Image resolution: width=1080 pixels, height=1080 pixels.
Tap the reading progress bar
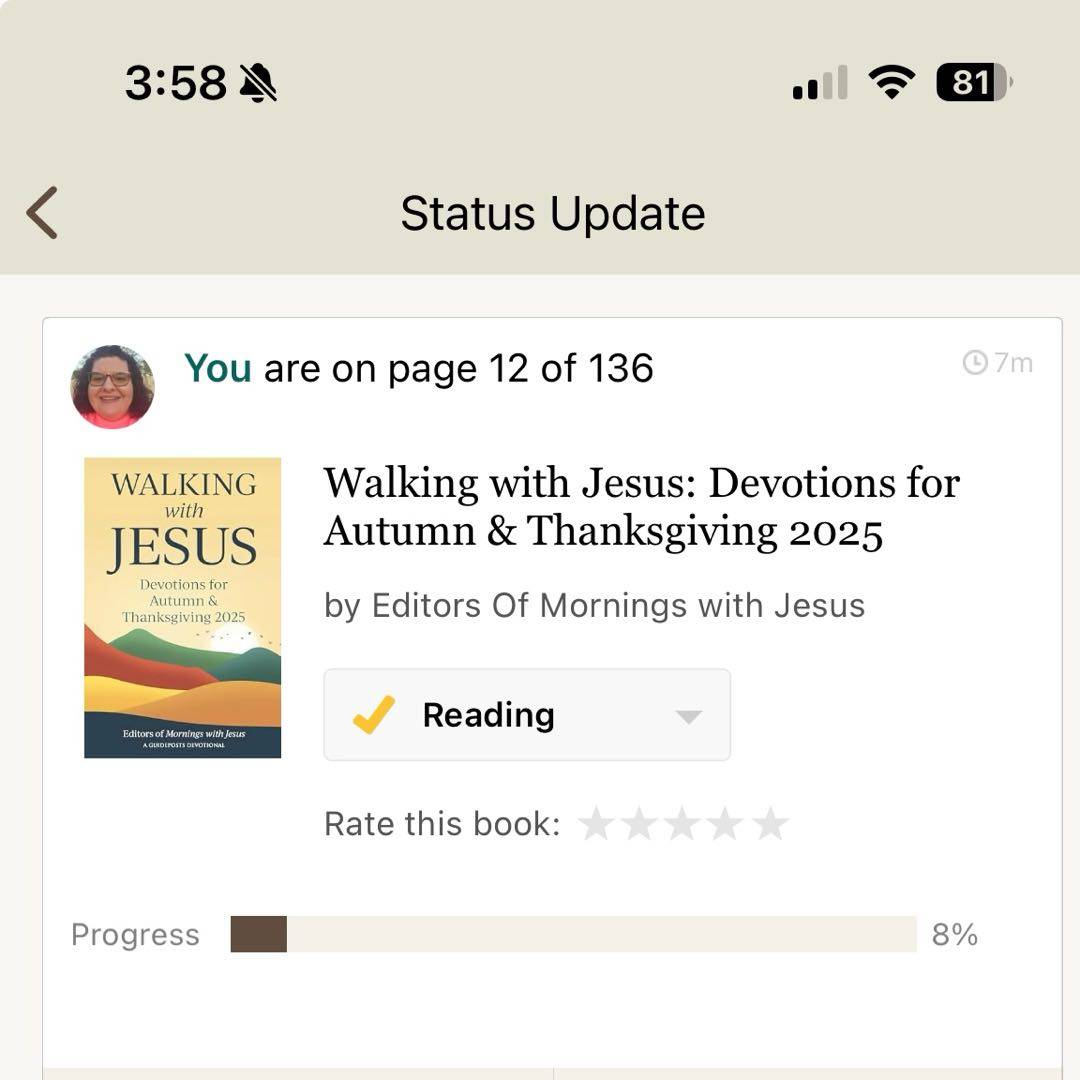click(x=573, y=934)
